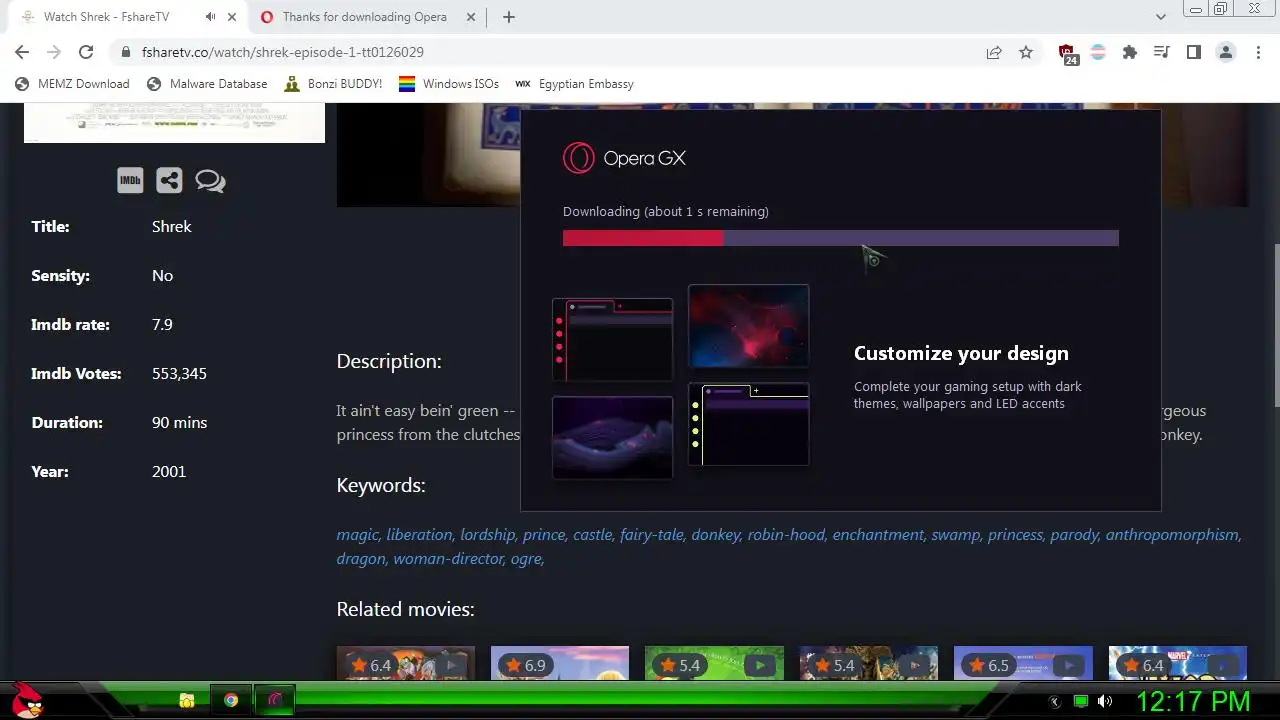Click the volume speaker tray icon
This screenshot has height=720, width=1280.
1105,701
